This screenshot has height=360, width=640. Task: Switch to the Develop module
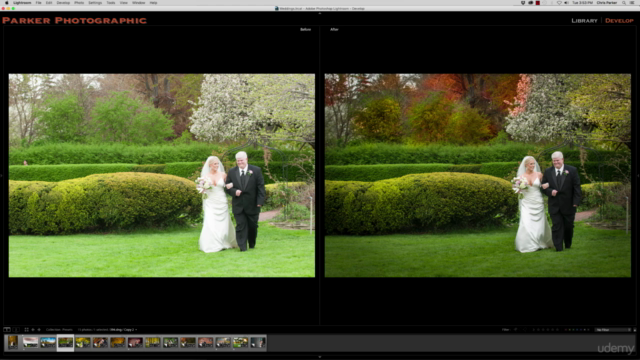point(619,20)
